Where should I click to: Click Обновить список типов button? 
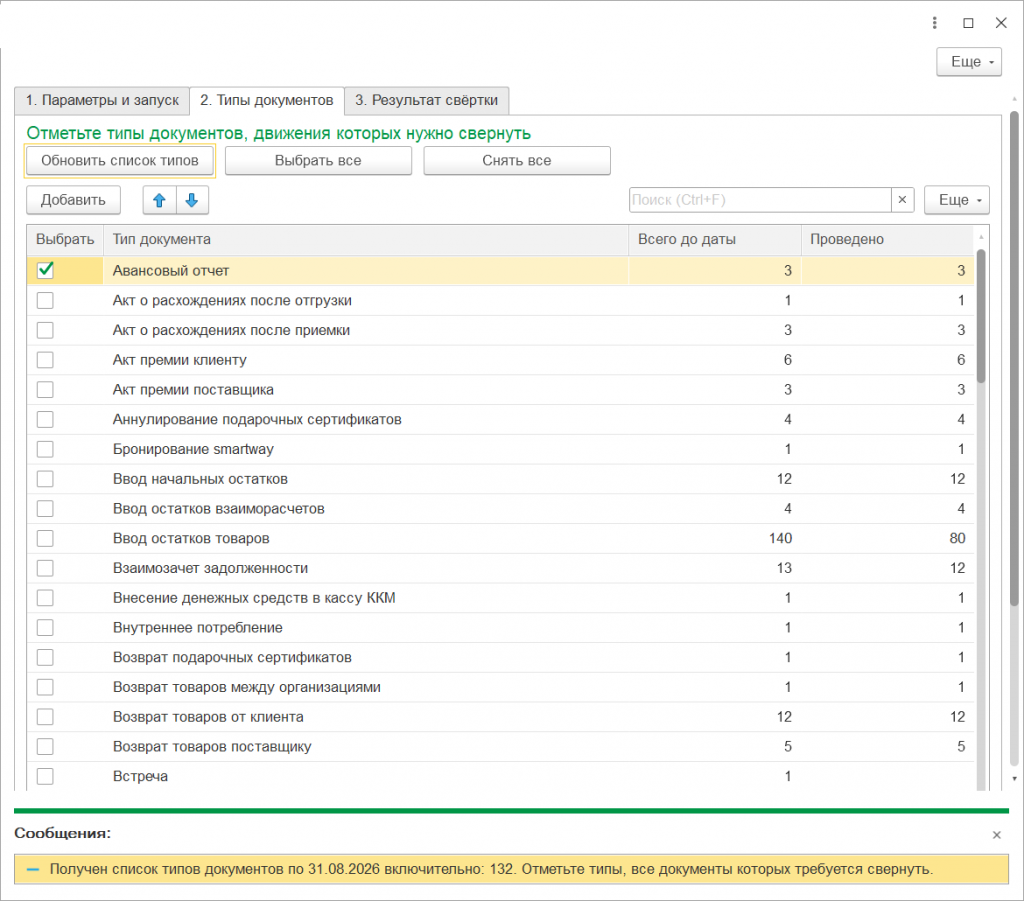pyautogui.click(x=120, y=161)
